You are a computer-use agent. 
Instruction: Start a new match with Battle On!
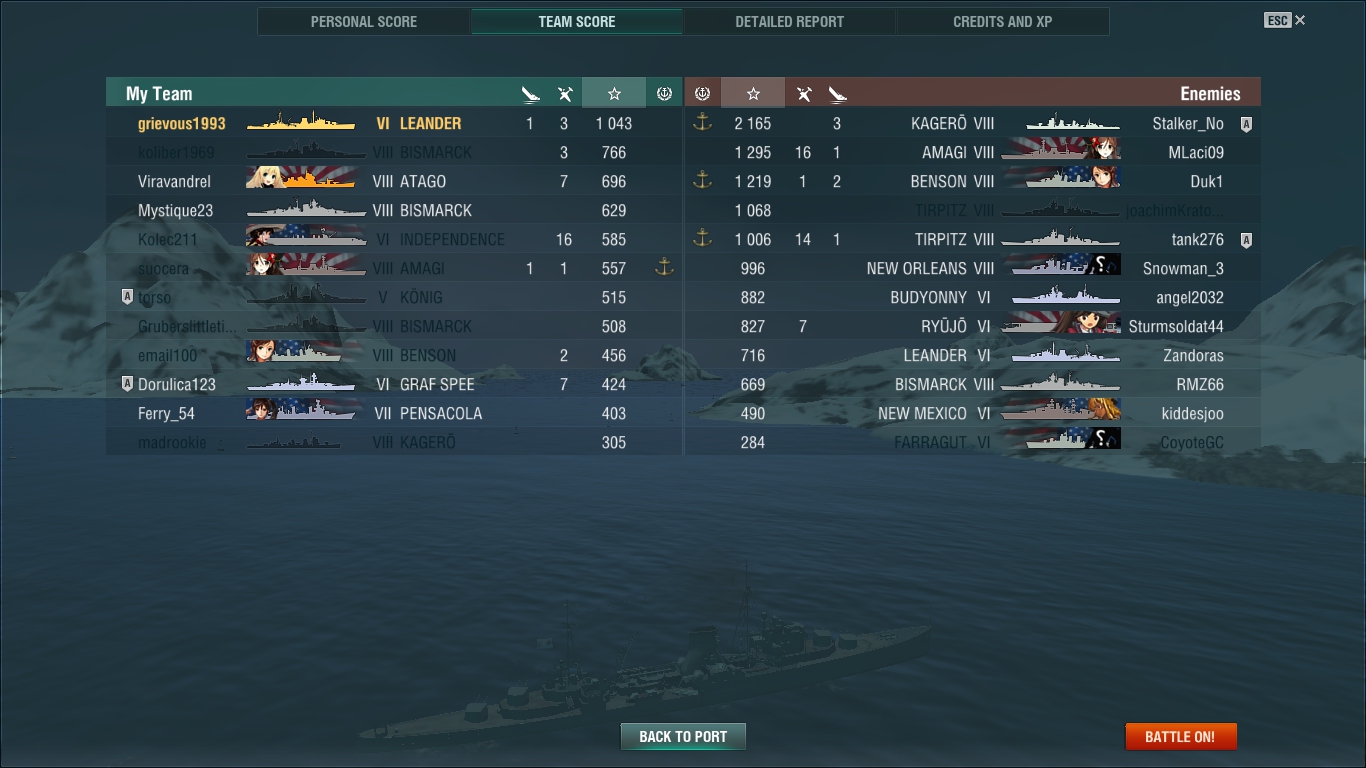pyautogui.click(x=1180, y=737)
